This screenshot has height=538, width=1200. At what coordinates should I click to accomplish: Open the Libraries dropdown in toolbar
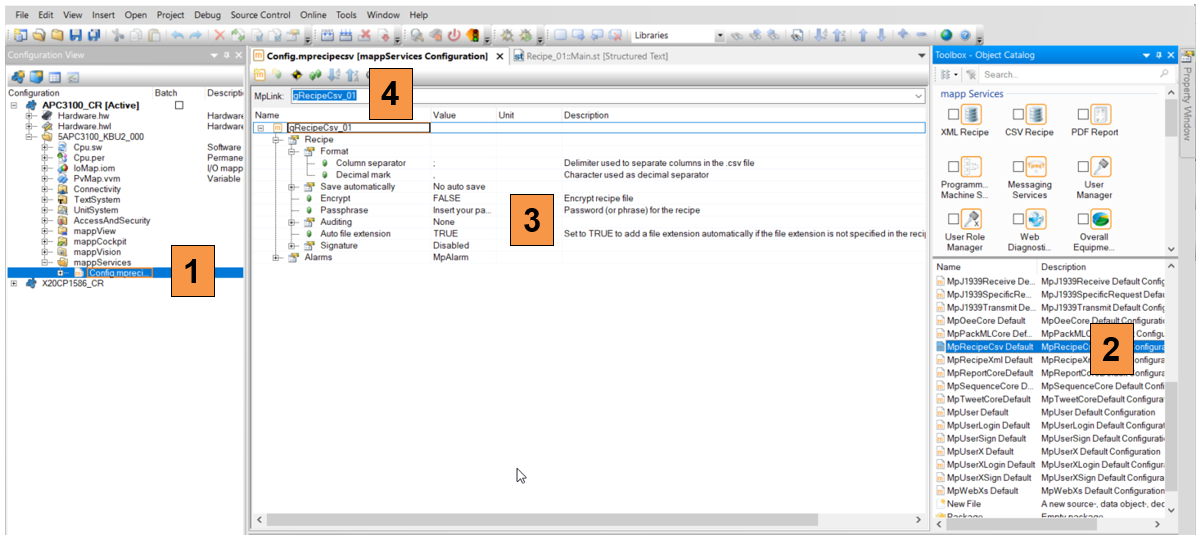pyautogui.click(x=720, y=35)
